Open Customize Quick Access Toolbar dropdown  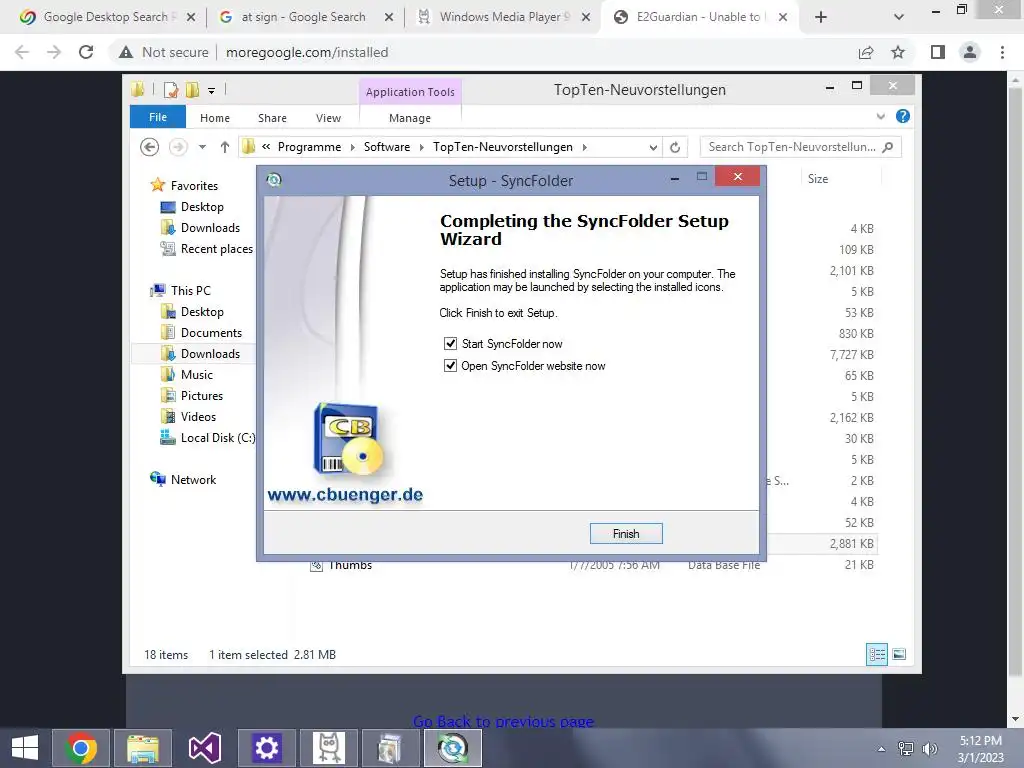point(211,91)
